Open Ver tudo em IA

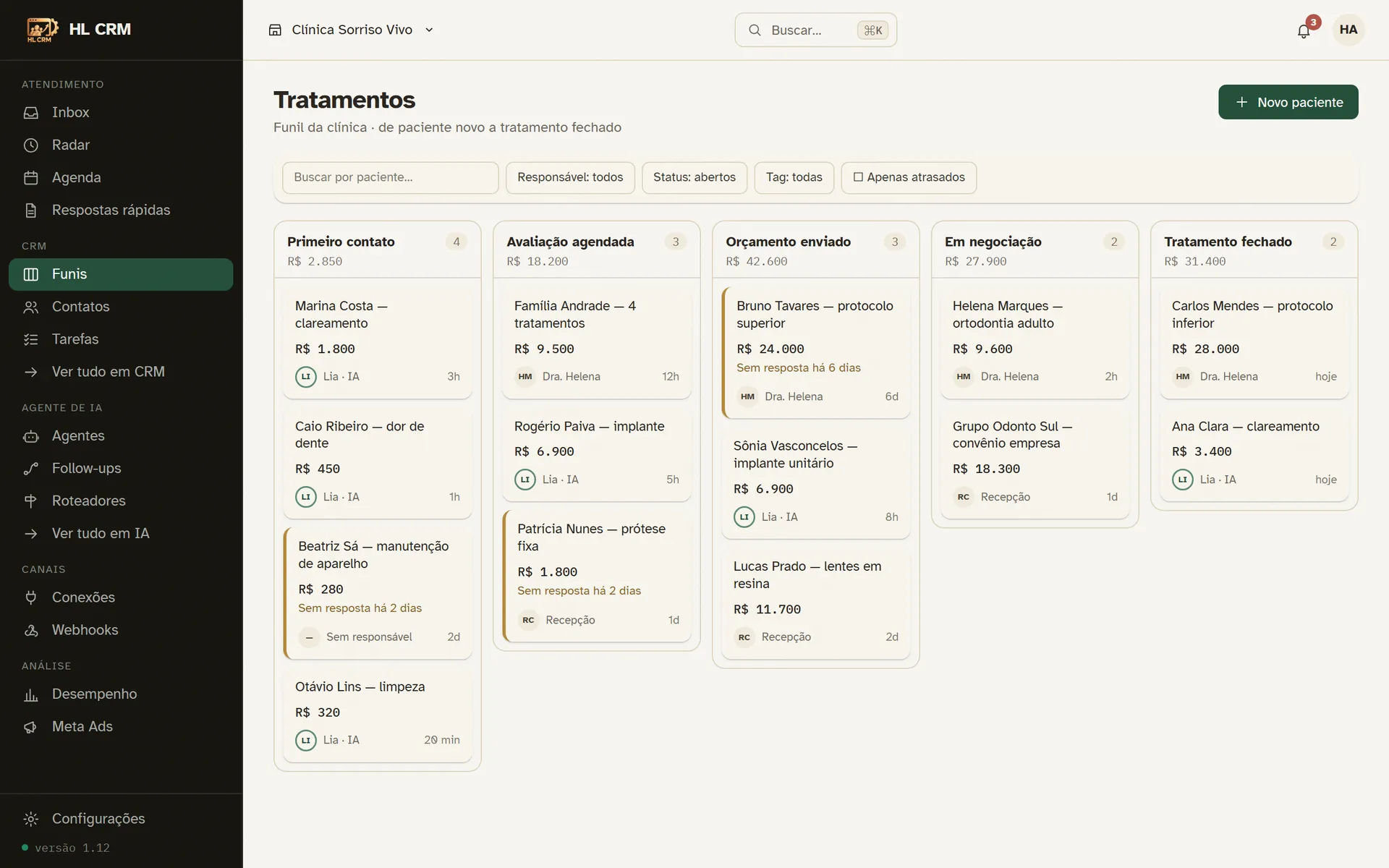[x=121, y=534]
